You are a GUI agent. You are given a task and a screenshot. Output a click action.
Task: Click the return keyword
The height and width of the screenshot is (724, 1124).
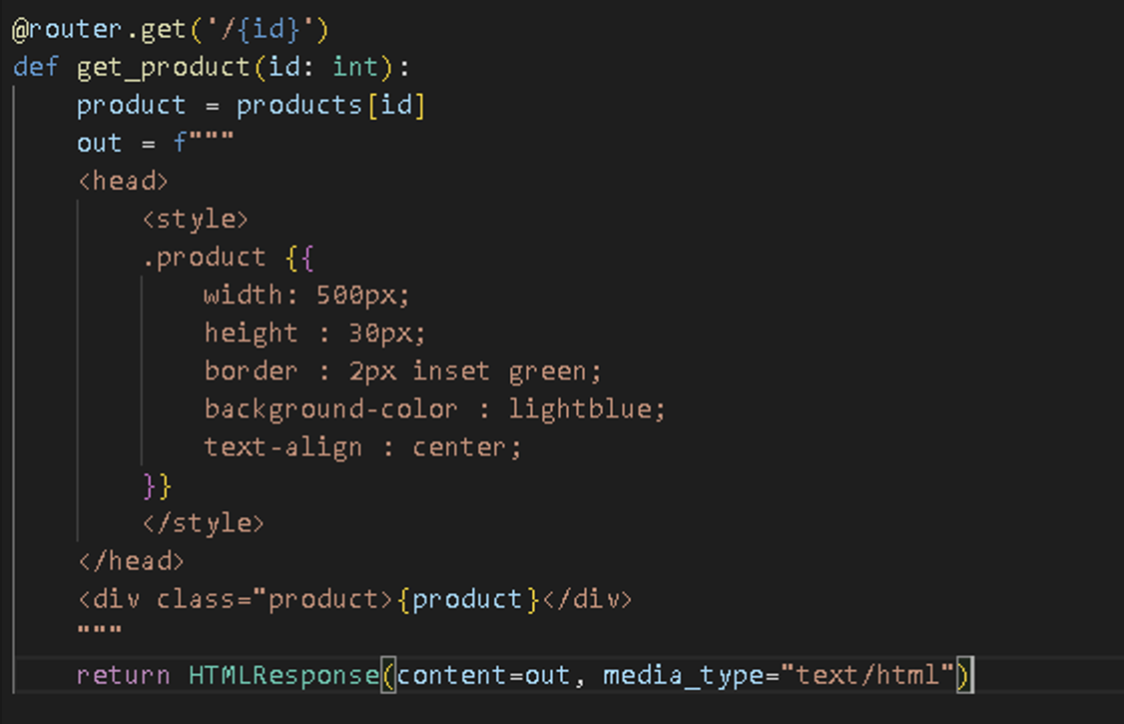click(x=122, y=676)
